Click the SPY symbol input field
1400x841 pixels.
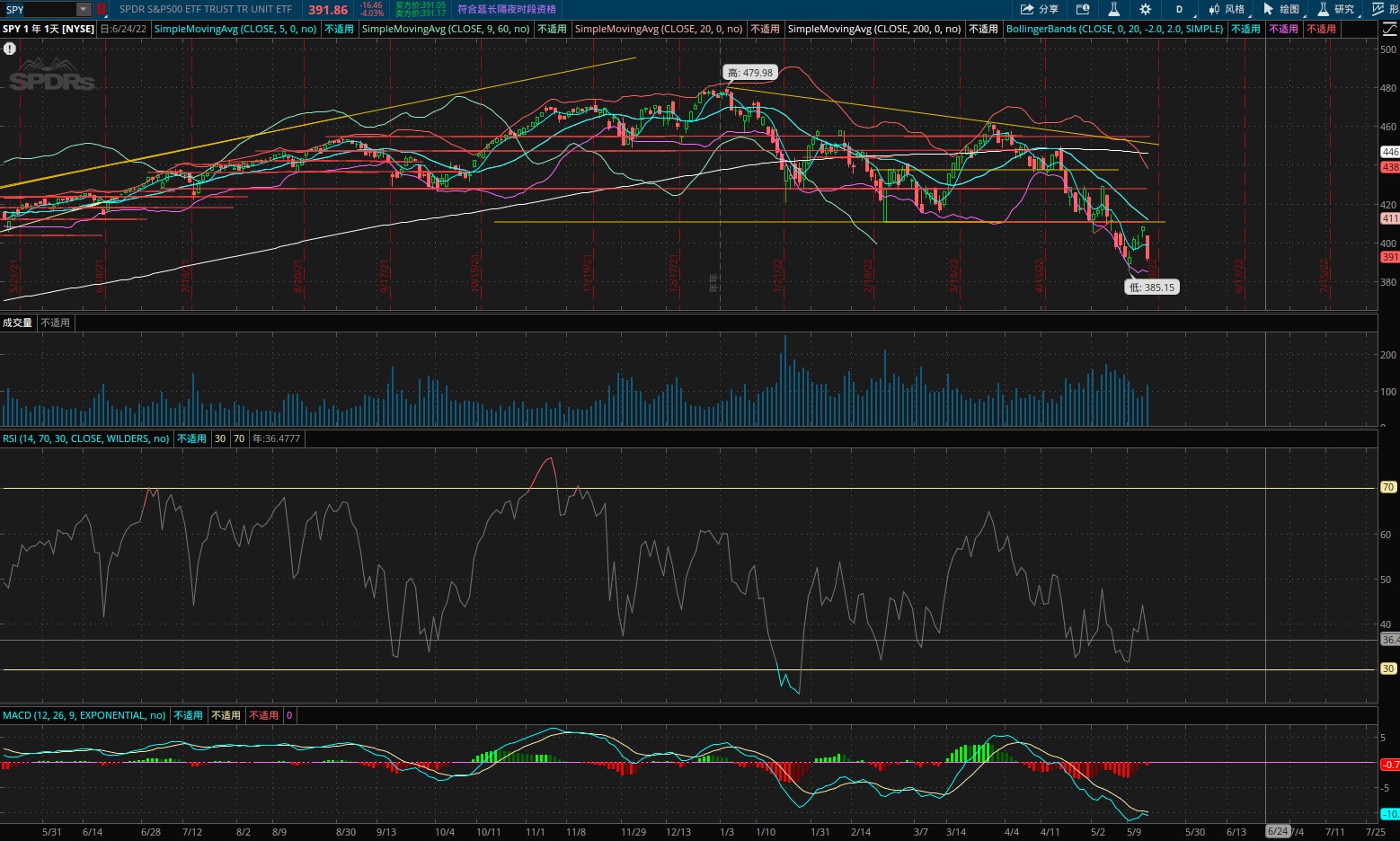click(x=39, y=9)
